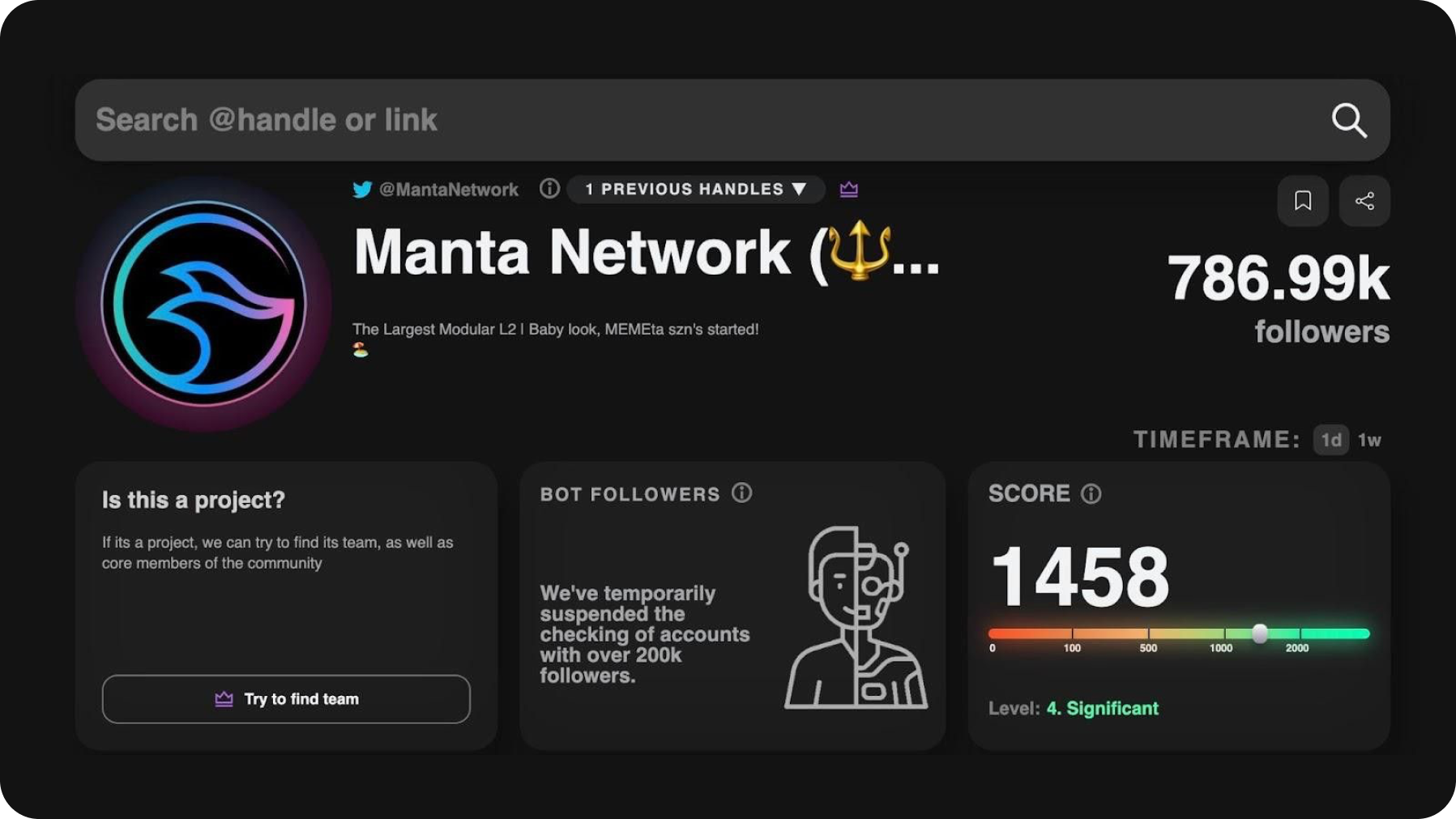Open the BOT FOLLOWERS info tooltip icon
1456x819 pixels.
[x=743, y=493]
